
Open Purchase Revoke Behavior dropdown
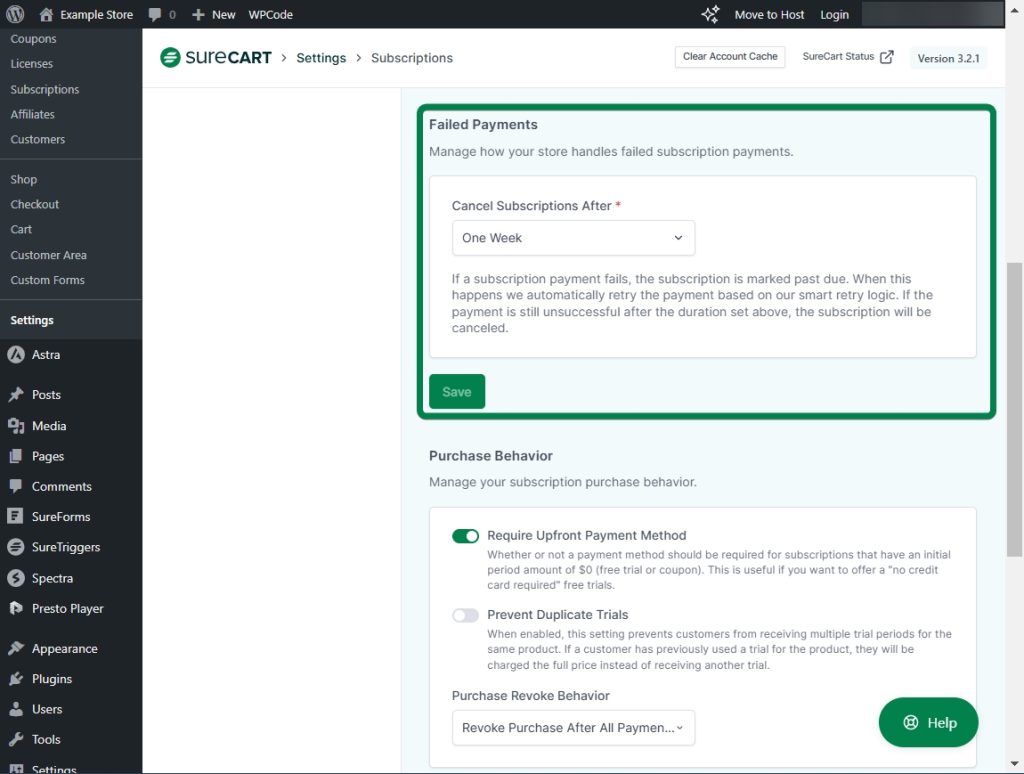[573, 728]
